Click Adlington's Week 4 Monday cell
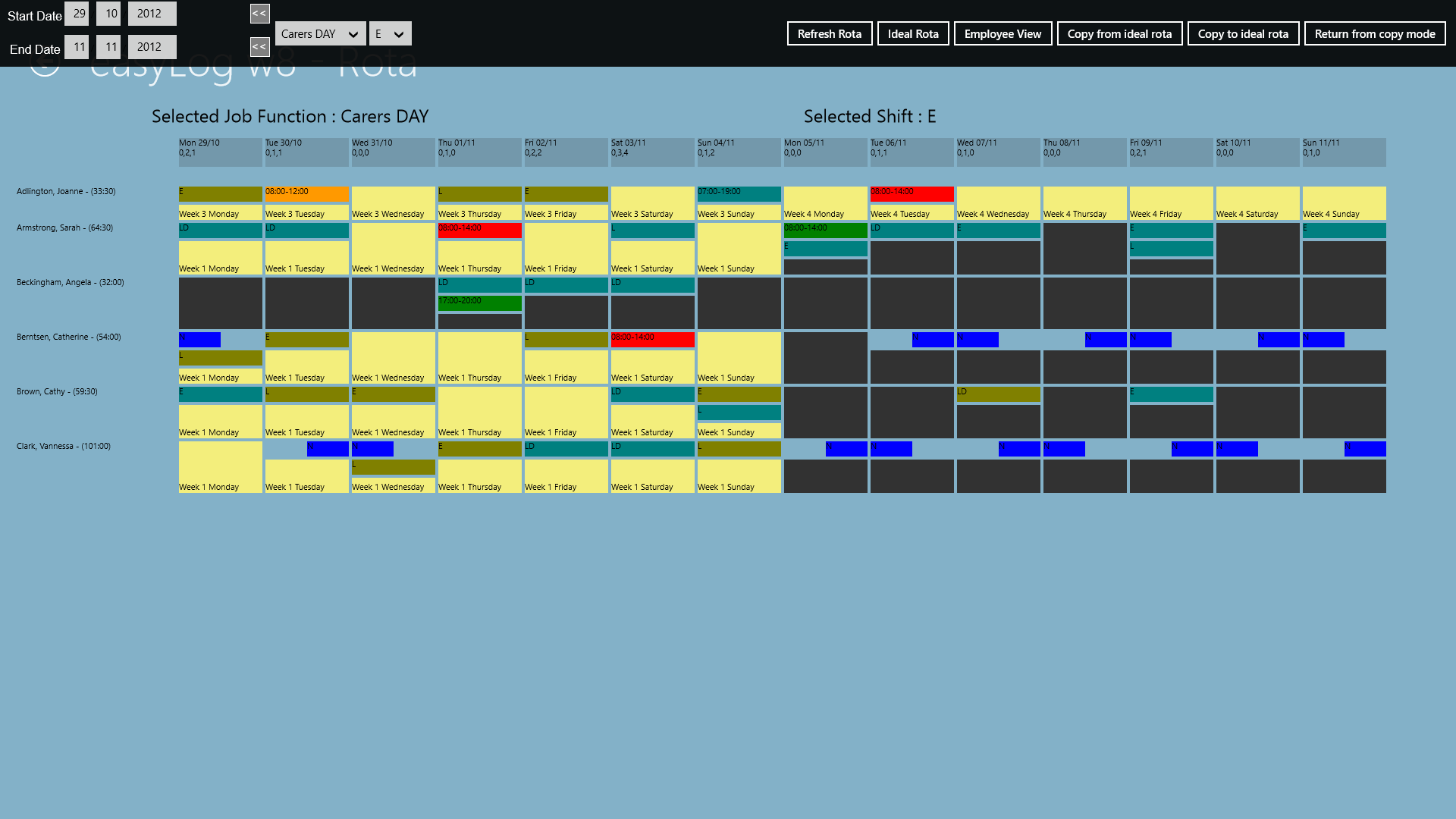Image resolution: width=1456 pixels, height=819 pixels. (826, 203)
